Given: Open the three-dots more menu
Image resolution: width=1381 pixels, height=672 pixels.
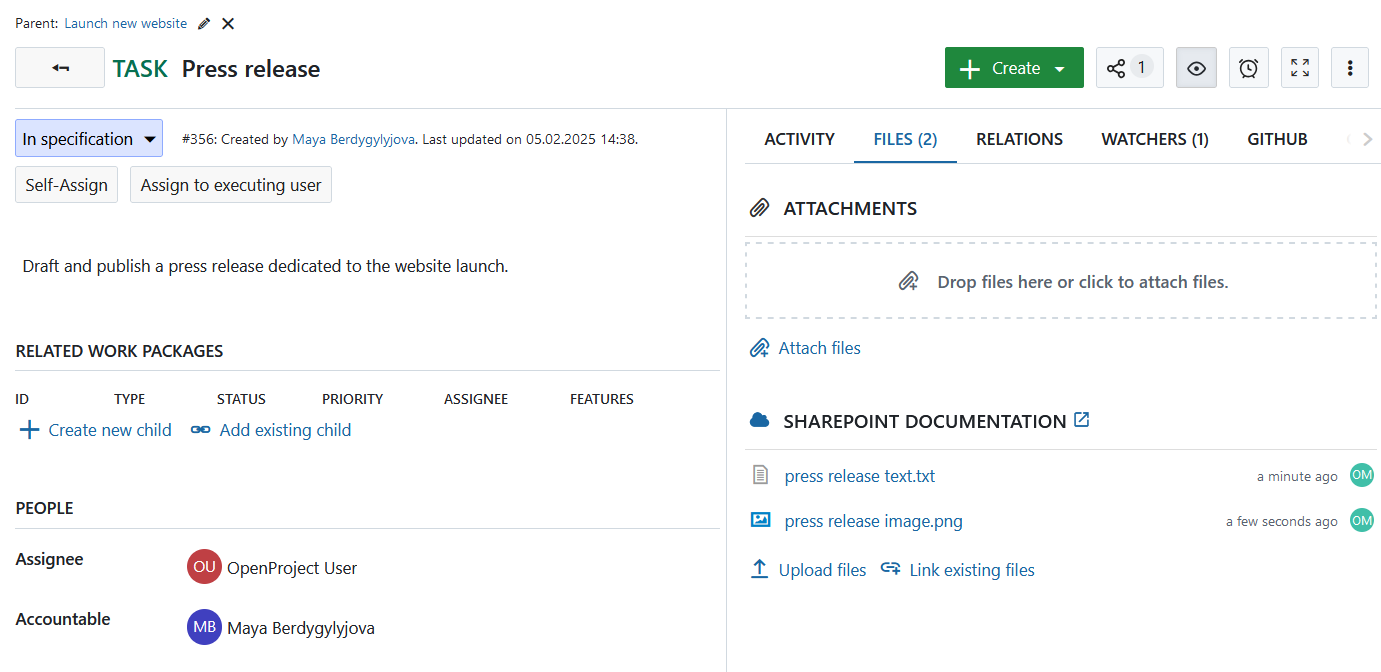Looking at the screenshot, I should point(1350,68).
